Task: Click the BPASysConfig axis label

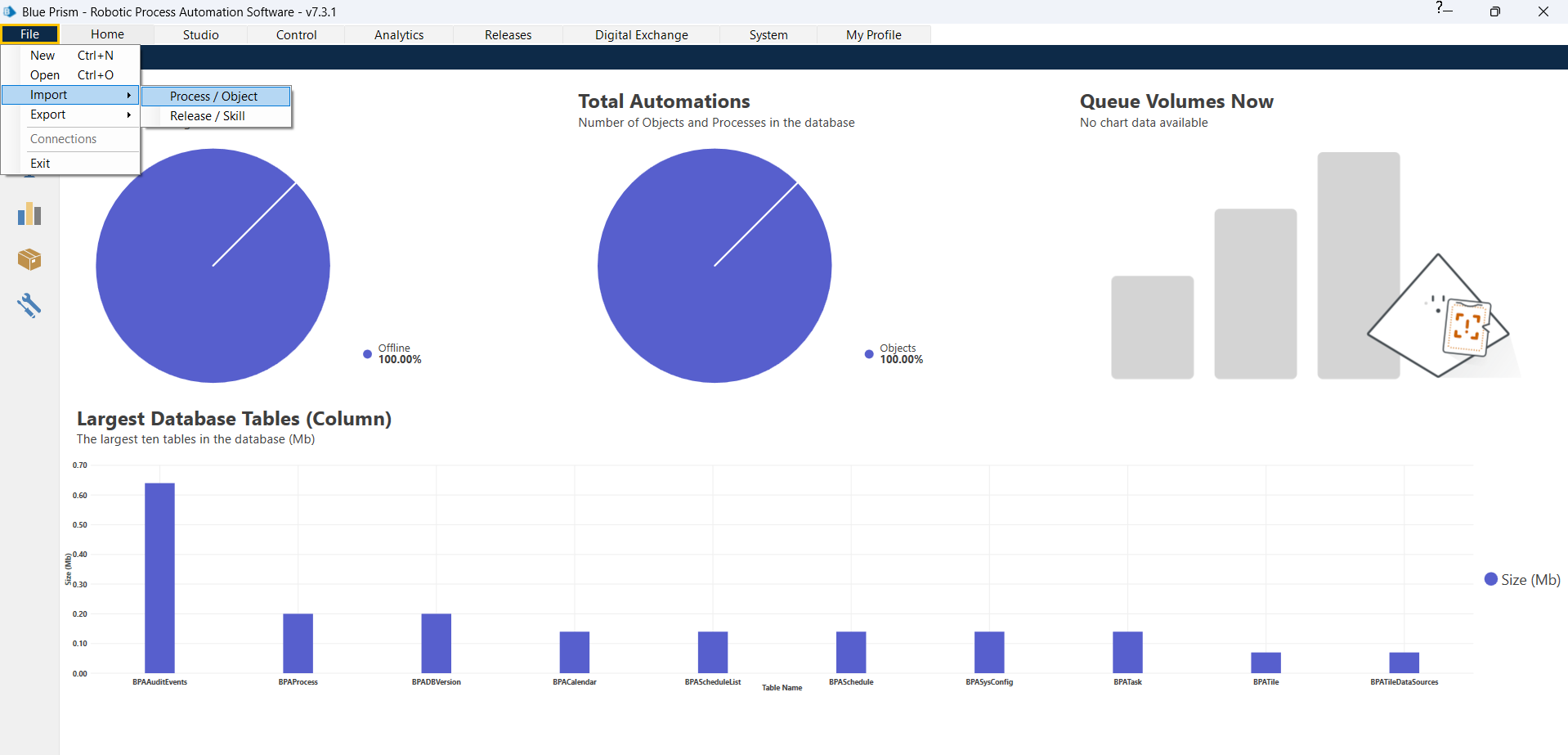Action: 989,682
